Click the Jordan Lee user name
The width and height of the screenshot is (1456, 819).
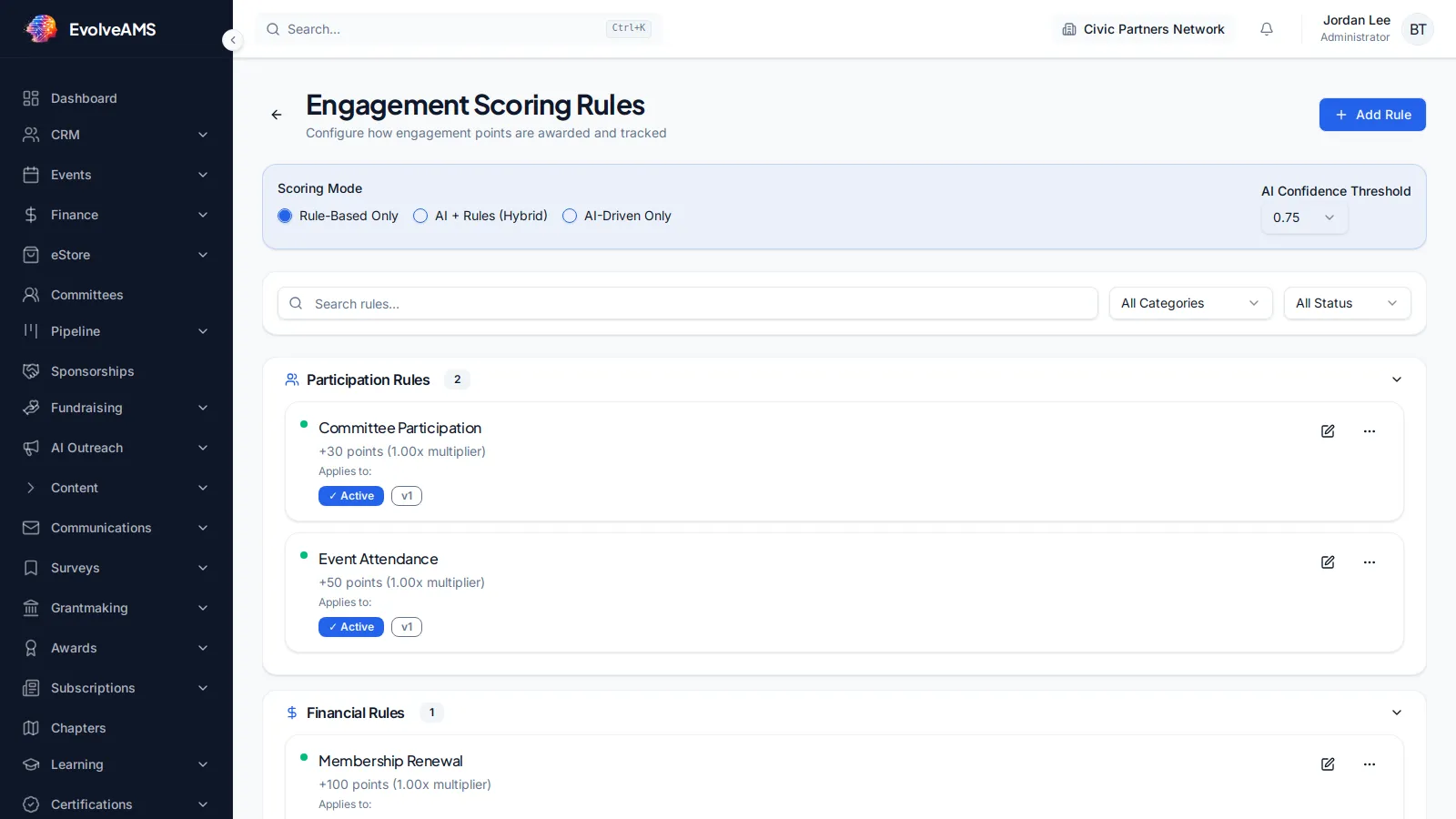[1356, 20]
